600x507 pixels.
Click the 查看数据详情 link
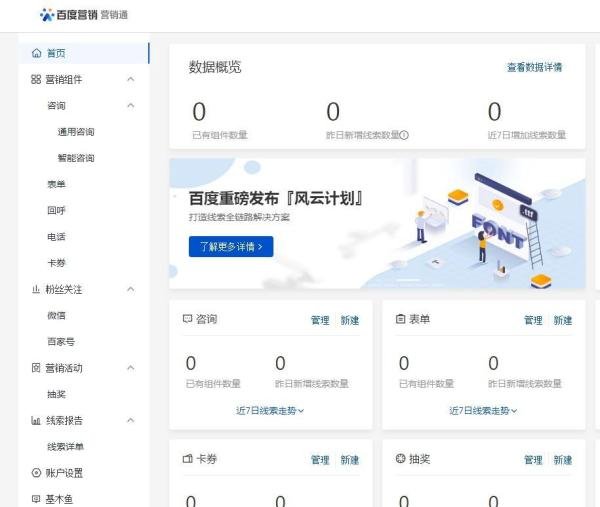535,67
